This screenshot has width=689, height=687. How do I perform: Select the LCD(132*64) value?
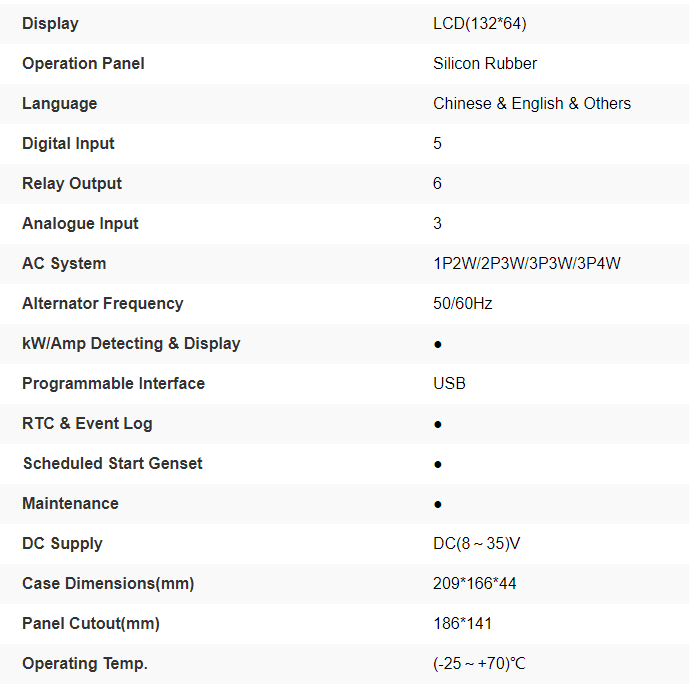coord(480,23)
